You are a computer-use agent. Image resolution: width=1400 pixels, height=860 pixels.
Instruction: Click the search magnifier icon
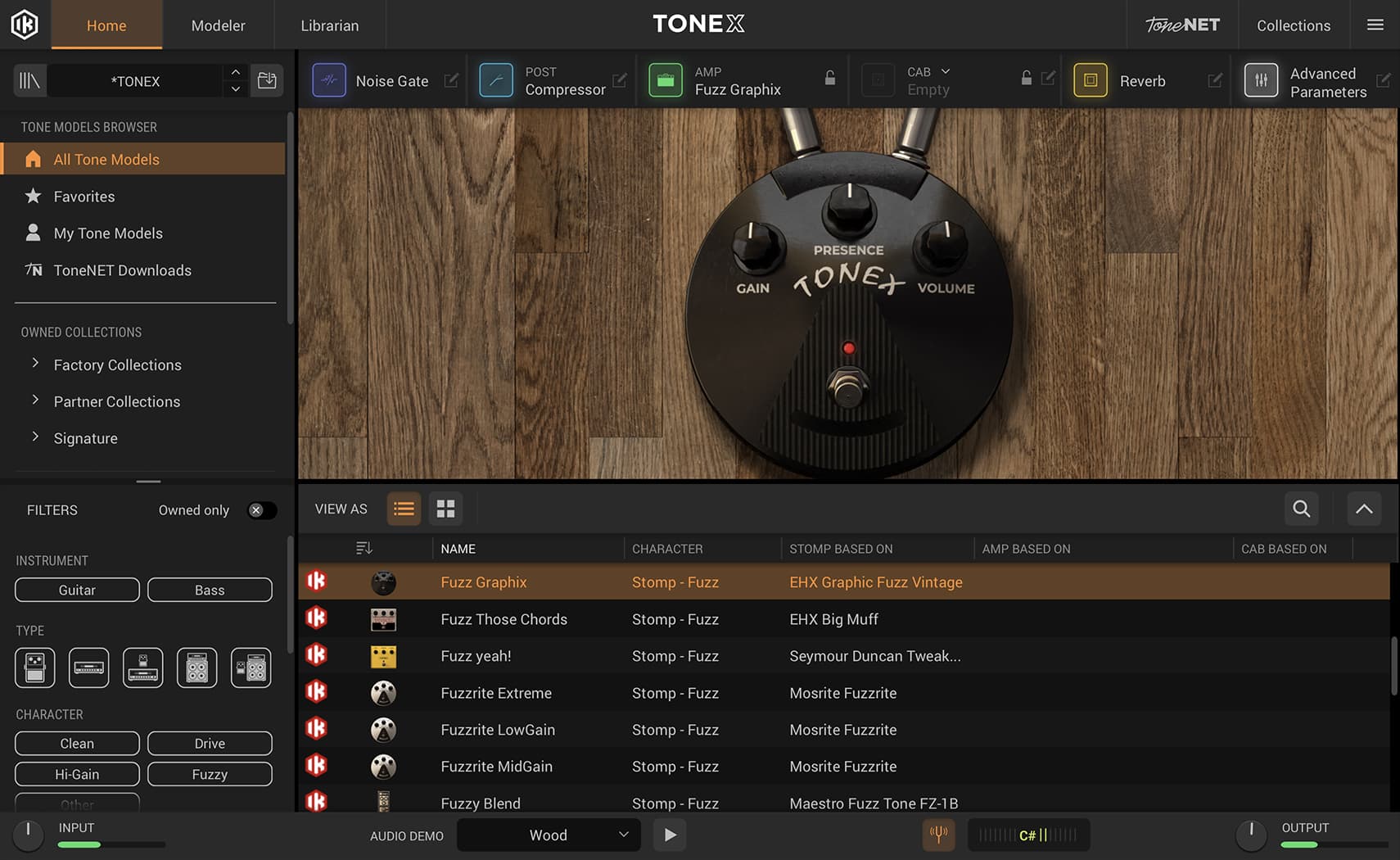[x=1301, y=509]
